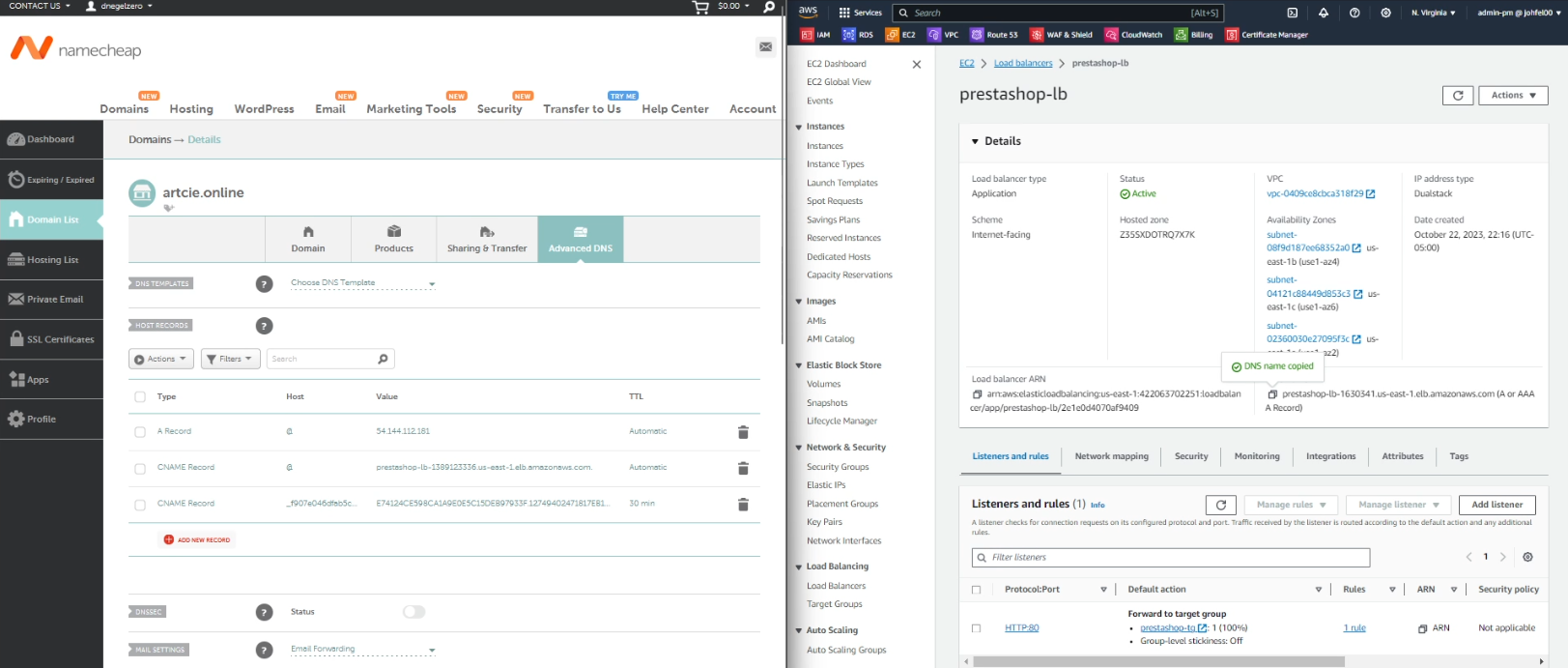Click the host records search field
The width and height of the screenshot is (1568, 668).
(x=330, y=359)
